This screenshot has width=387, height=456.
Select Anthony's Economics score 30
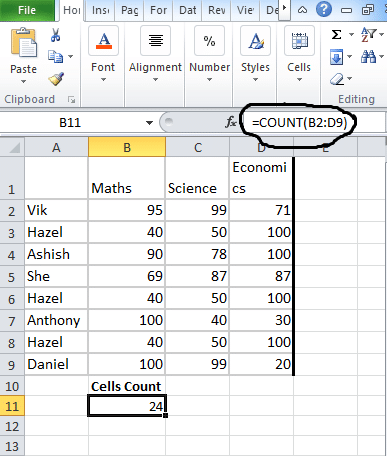[x=261, y=320]
